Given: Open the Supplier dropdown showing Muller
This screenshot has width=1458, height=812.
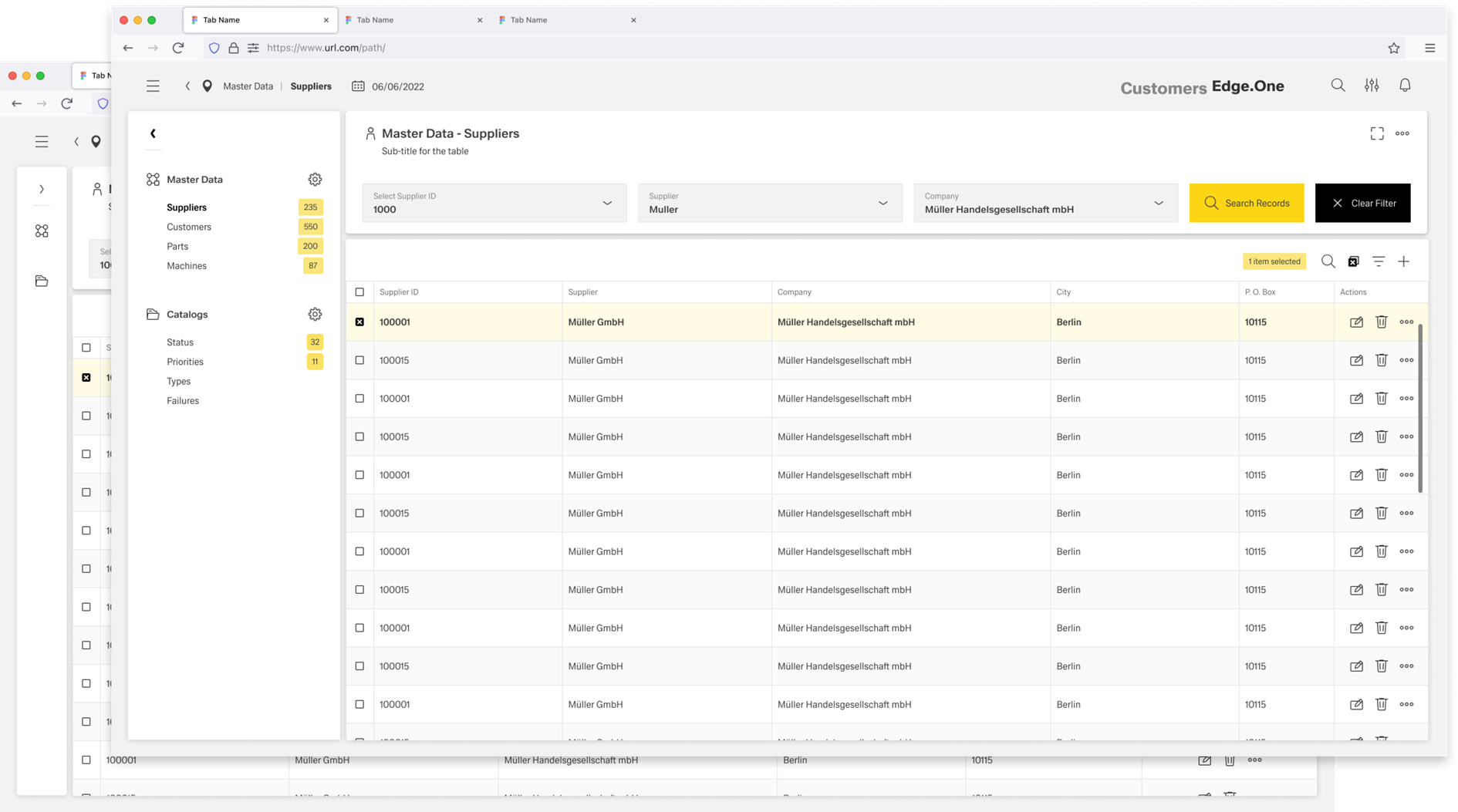Looking at the screenshot, I should tap(769, 203).
